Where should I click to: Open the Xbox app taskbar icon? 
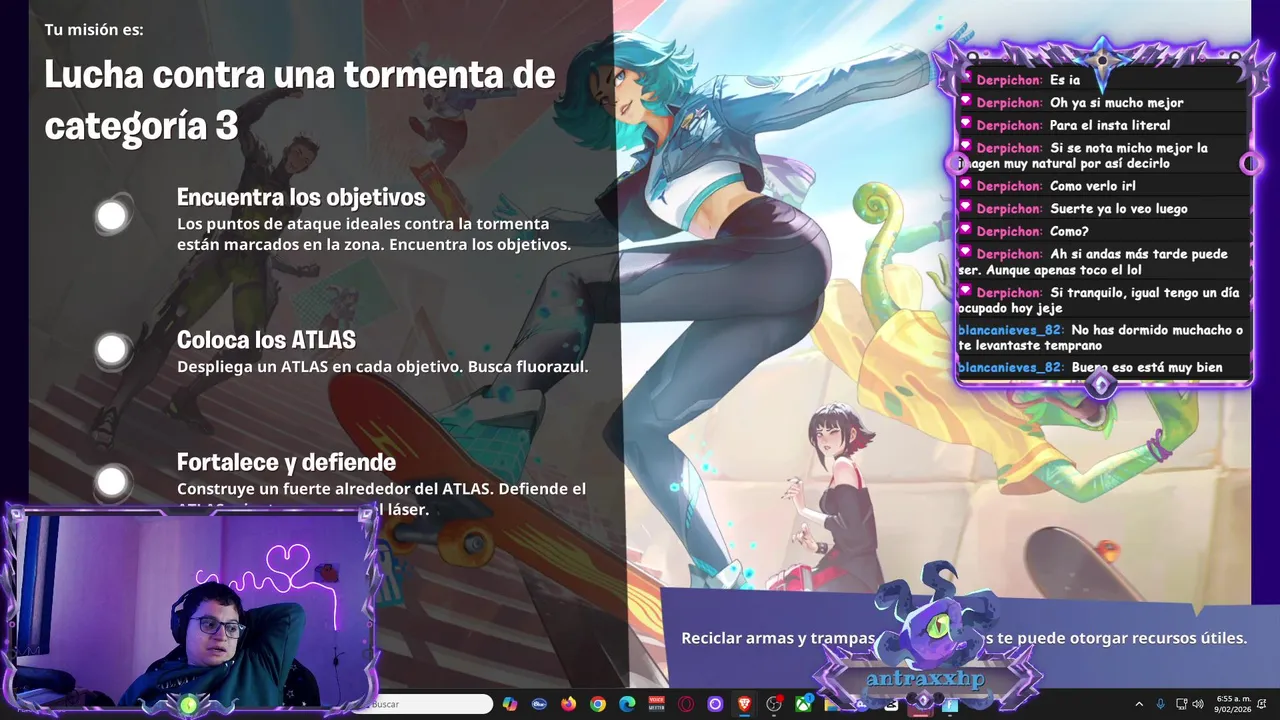coord(803,704)
